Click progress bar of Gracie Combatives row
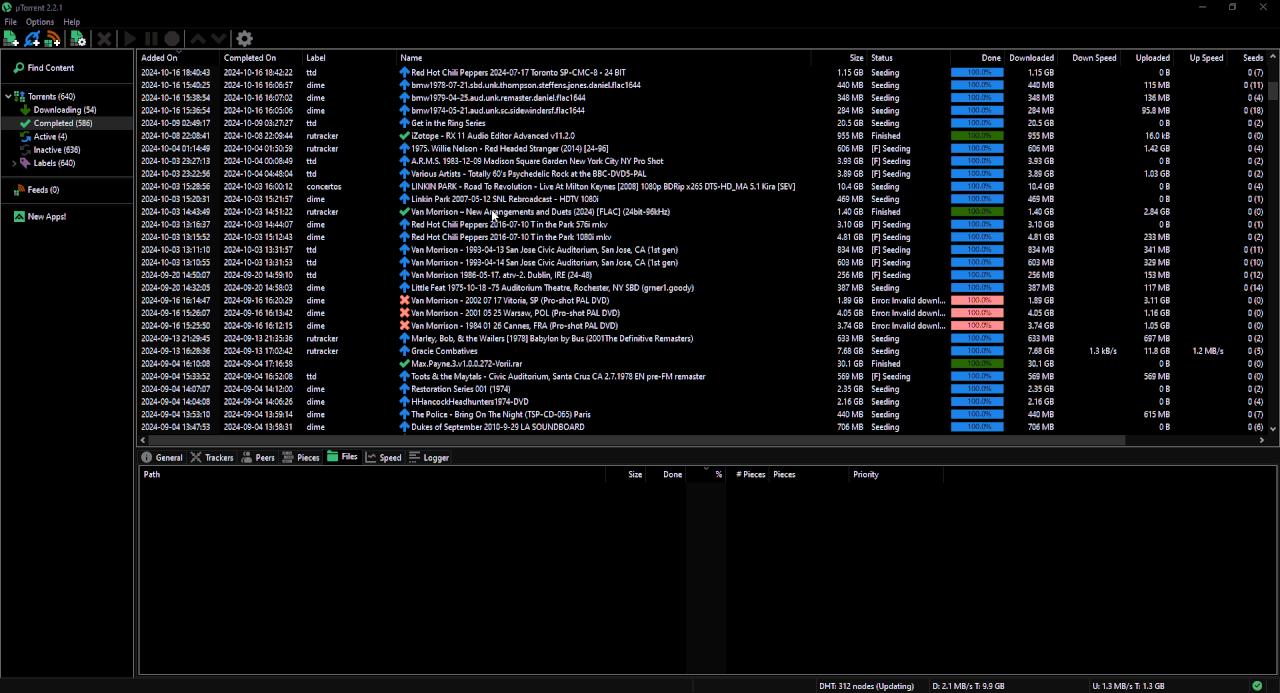This screenshot has width=1280, height=693. coord(977,351)
